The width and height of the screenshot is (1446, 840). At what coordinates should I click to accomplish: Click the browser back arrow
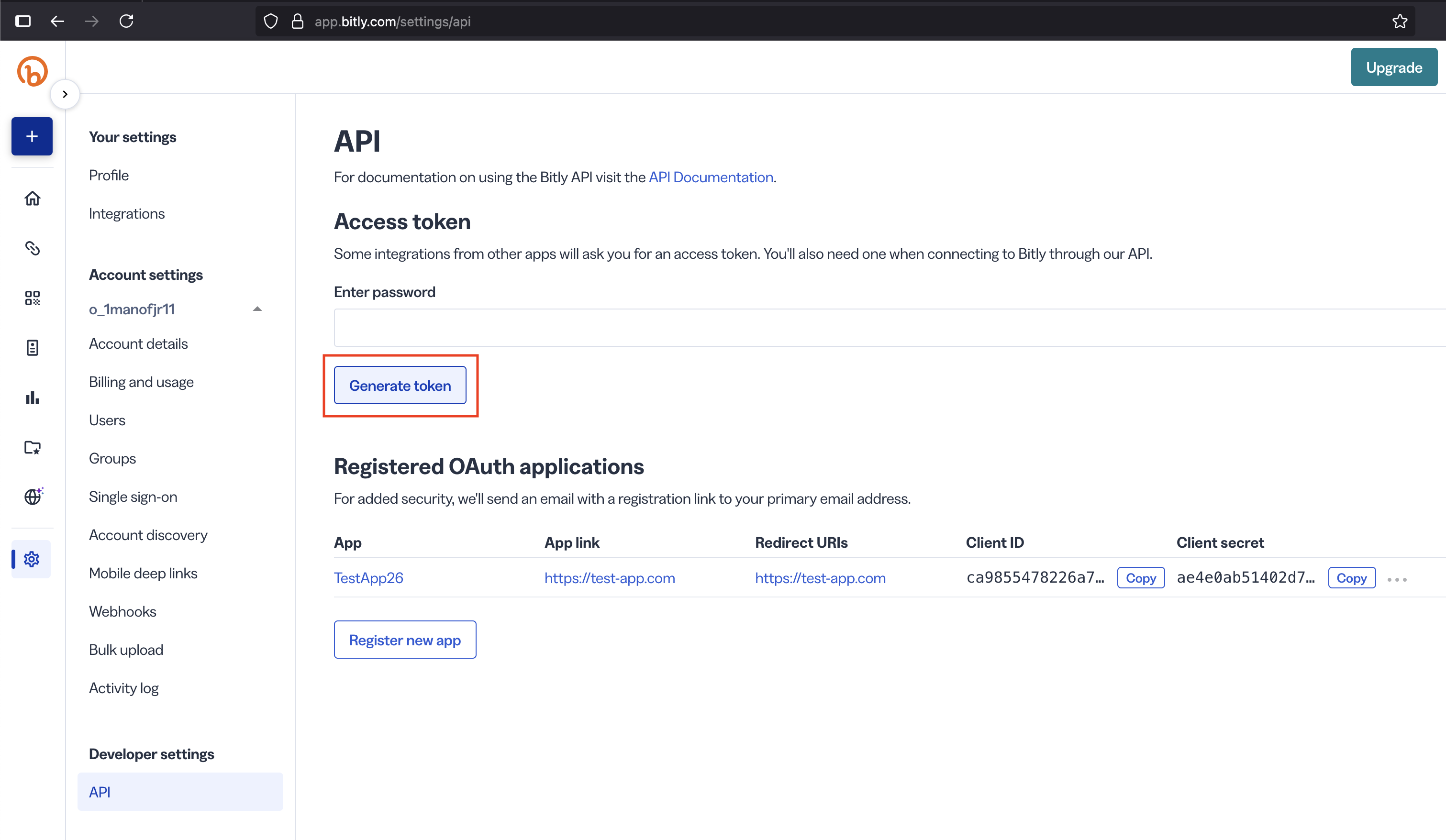click(x=57, y=21)
